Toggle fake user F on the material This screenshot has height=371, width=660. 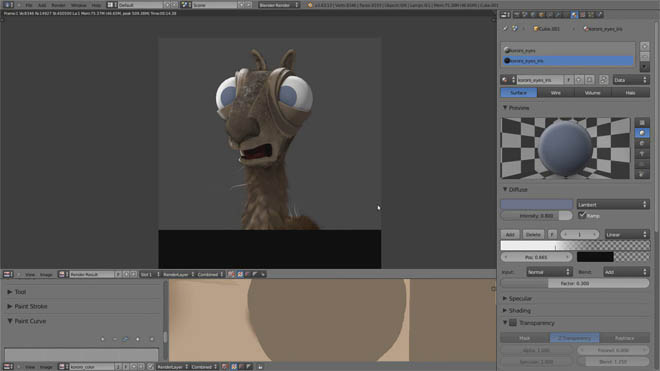569,80
